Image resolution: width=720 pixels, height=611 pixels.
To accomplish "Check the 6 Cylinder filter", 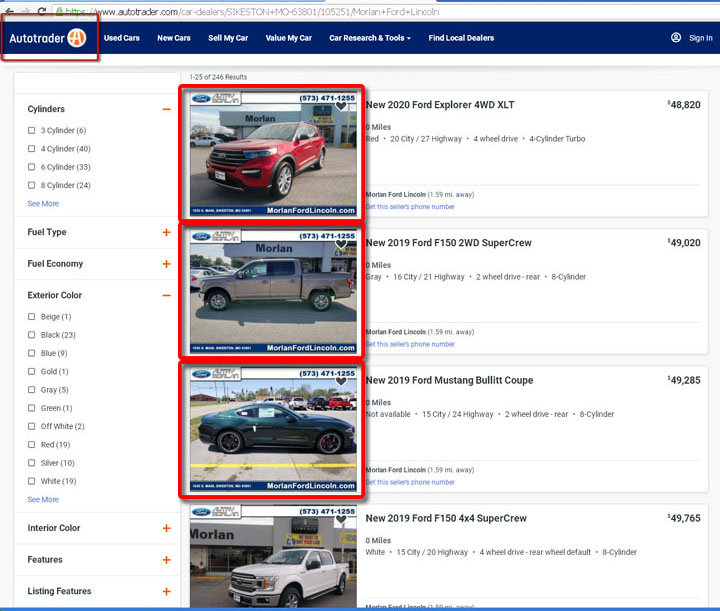I will tap(31, 167).
